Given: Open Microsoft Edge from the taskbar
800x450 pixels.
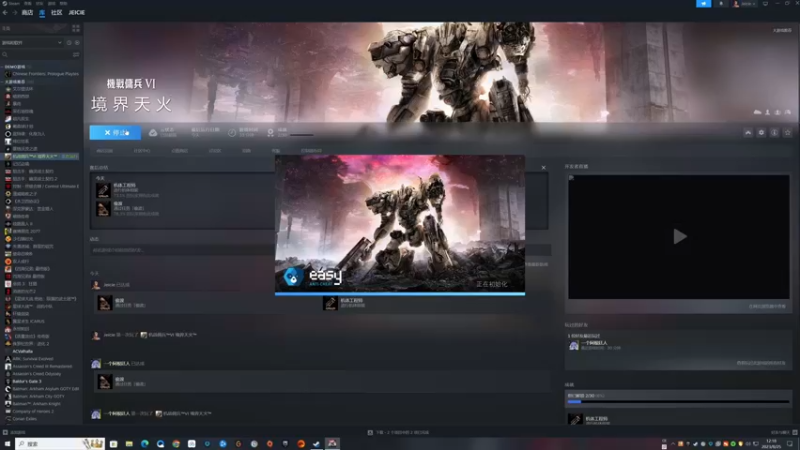Looking at the screenshot, I should point(145,444).
